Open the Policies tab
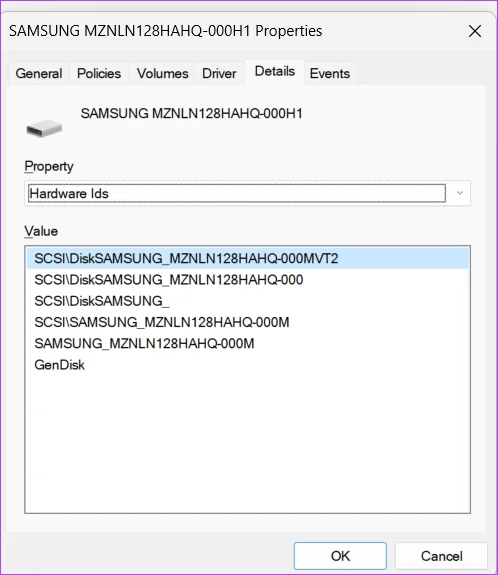This screenshot has width=498, height=575. coord(99,73)
